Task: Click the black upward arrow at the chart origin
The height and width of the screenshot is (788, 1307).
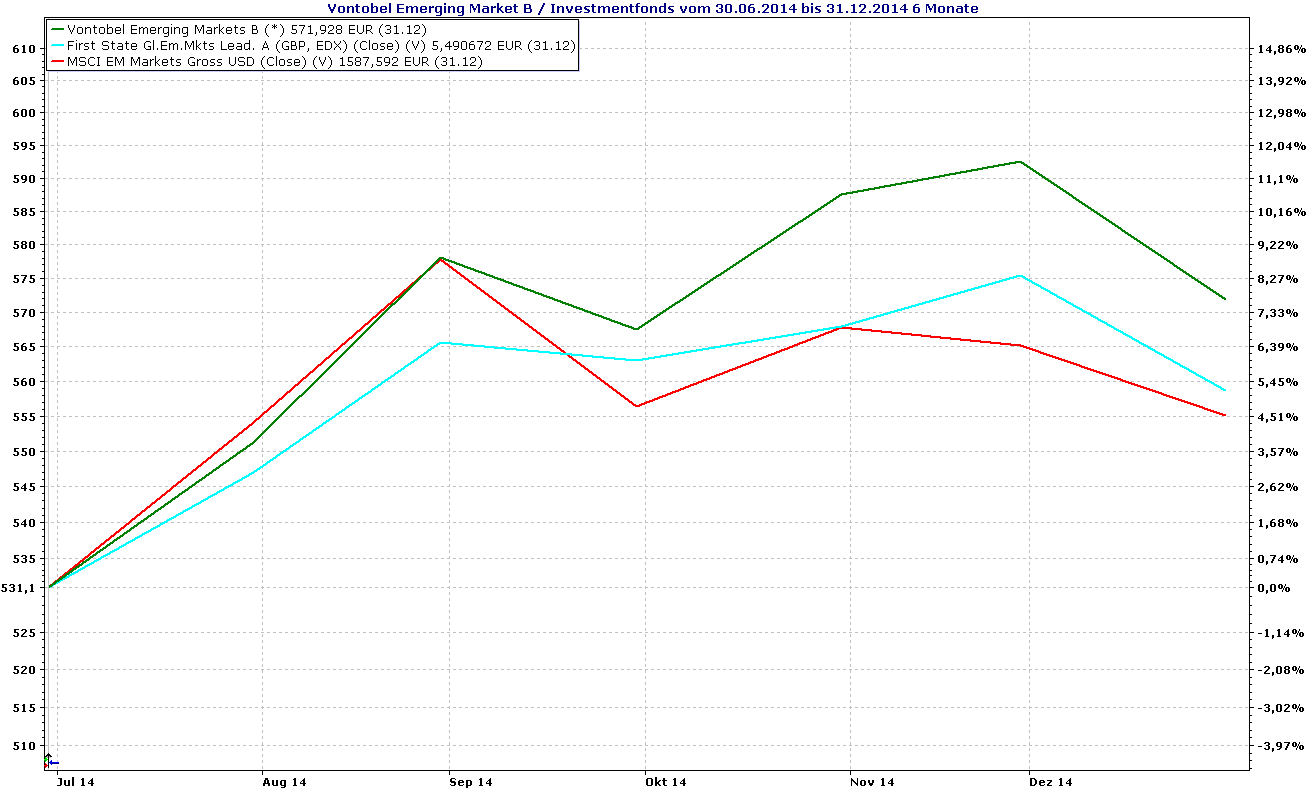Action: [47, 759]
